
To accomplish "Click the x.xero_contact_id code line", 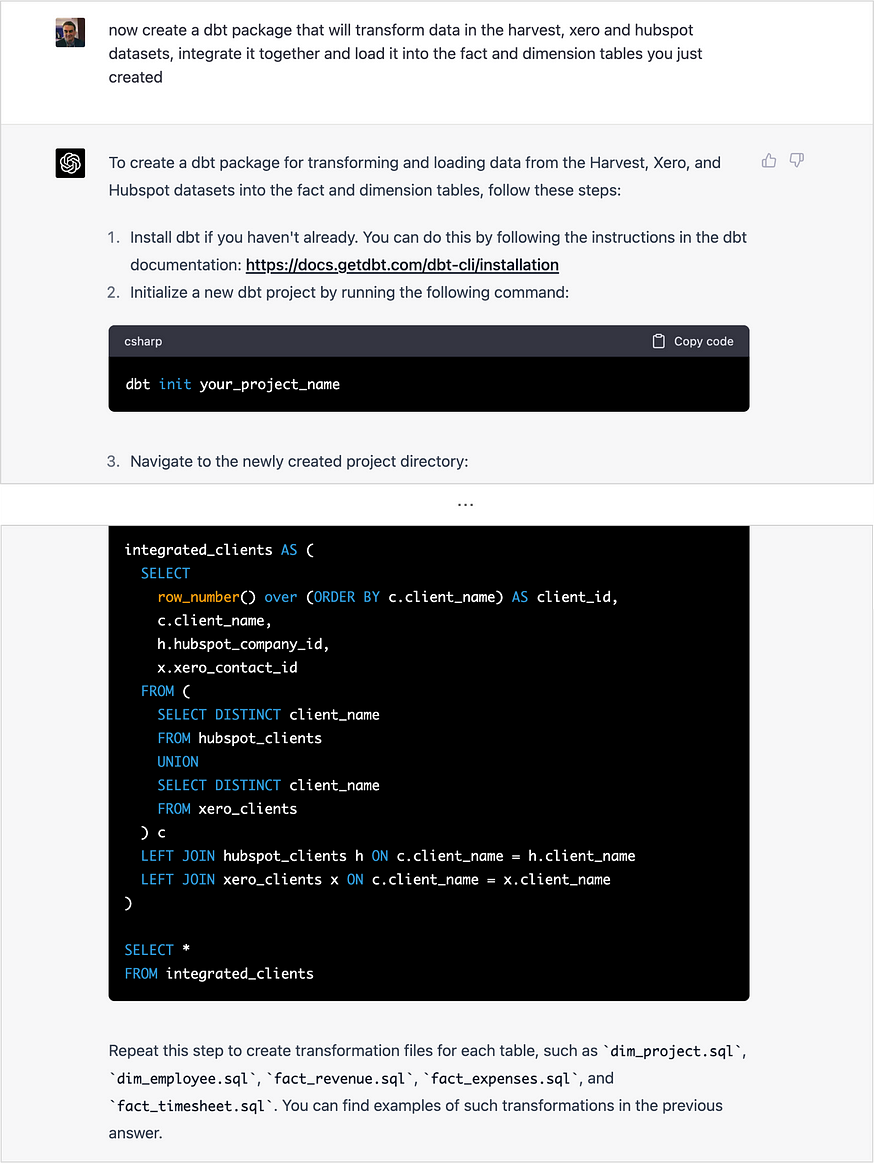I will pos(227,668).
